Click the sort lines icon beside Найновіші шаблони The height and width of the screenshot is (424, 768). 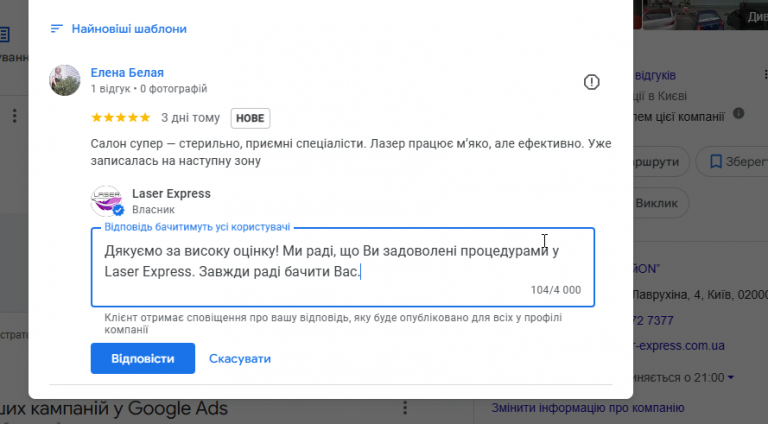pos(56,29)
